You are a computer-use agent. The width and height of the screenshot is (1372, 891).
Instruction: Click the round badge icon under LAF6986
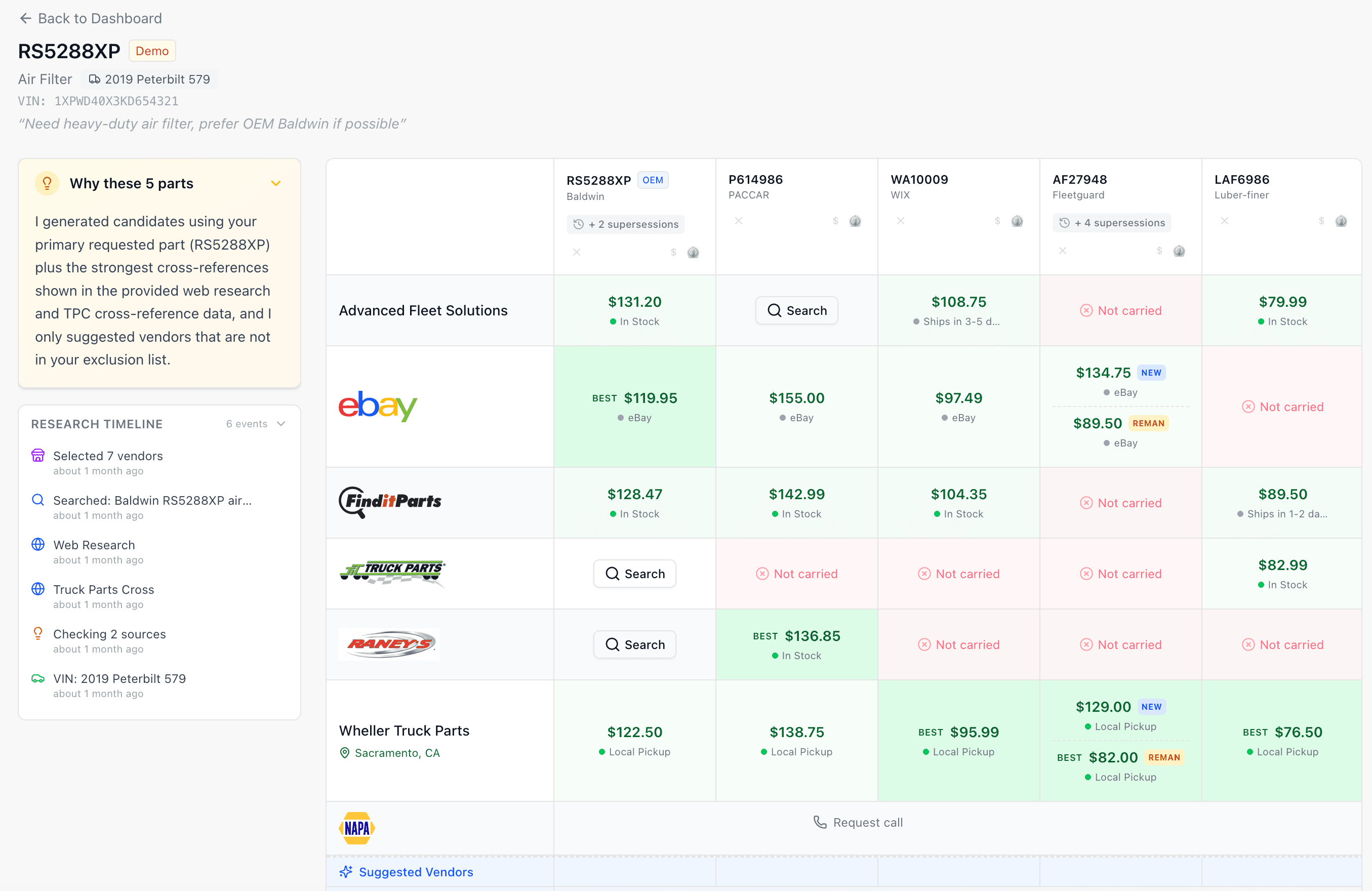point(1341,221)
